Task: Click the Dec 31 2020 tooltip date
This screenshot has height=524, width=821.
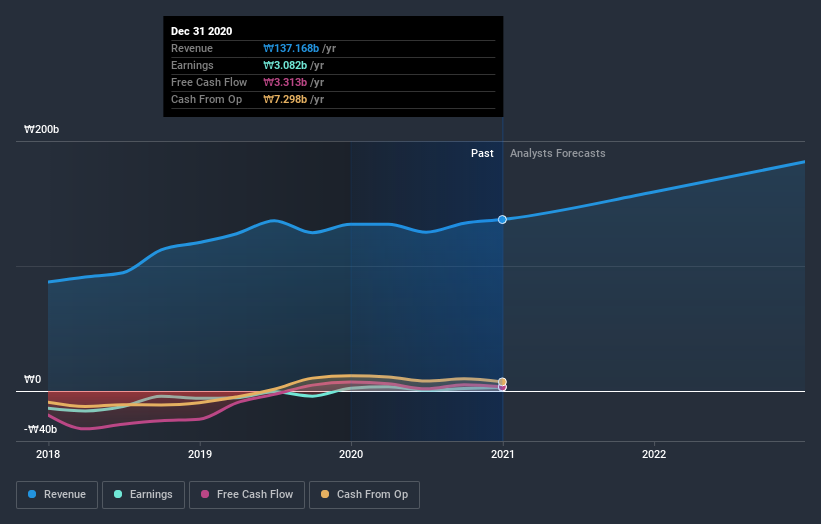Action: coord(202,31)
